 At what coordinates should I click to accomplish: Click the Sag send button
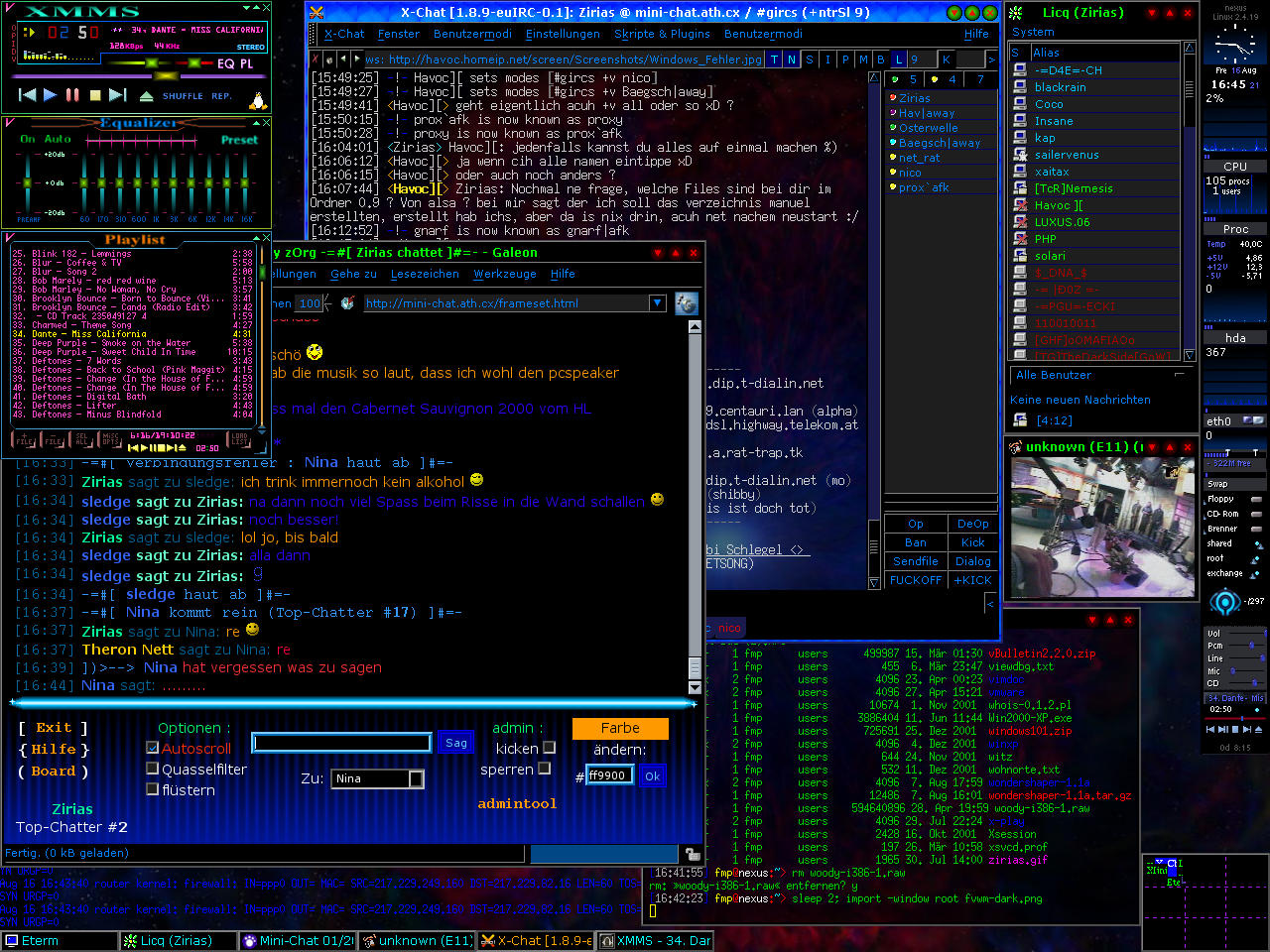(x=456, y=742)
